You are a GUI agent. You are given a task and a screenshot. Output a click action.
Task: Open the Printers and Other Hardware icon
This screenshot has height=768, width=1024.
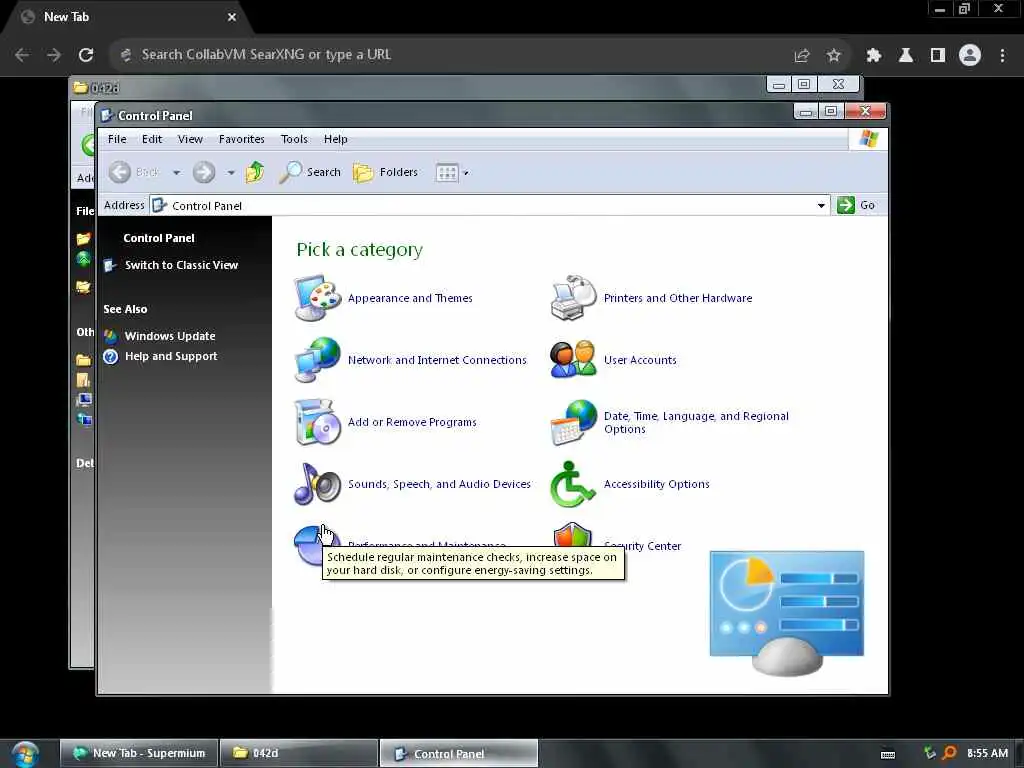pos(573,298)
